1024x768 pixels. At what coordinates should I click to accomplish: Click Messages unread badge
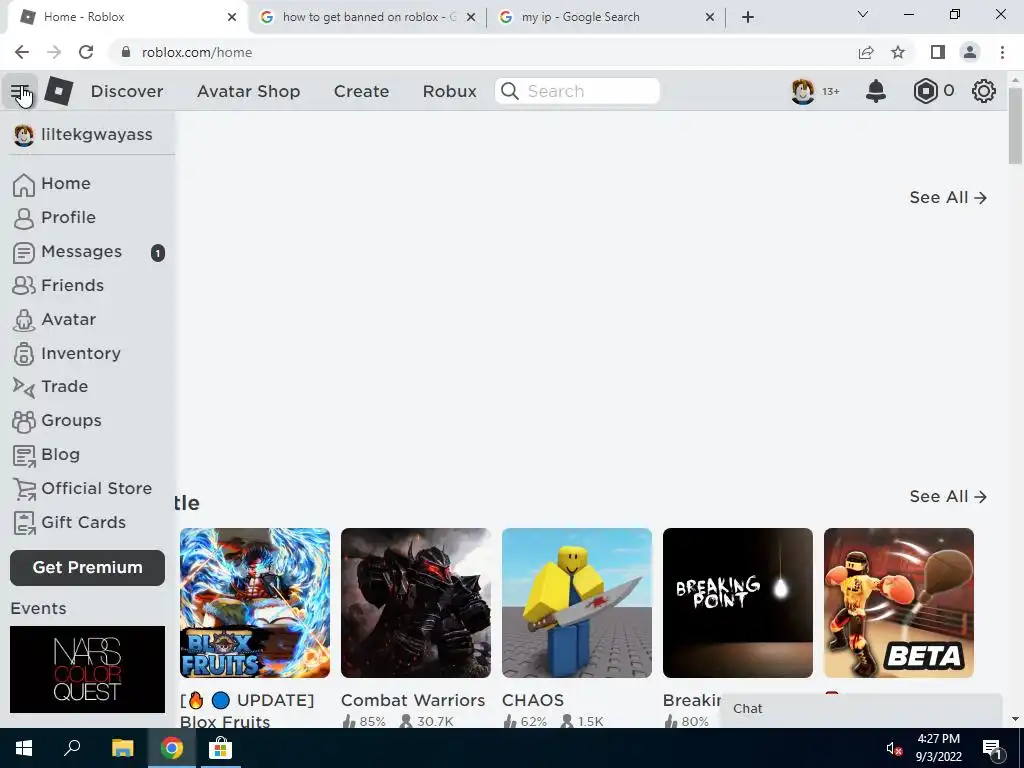[157, 253]
